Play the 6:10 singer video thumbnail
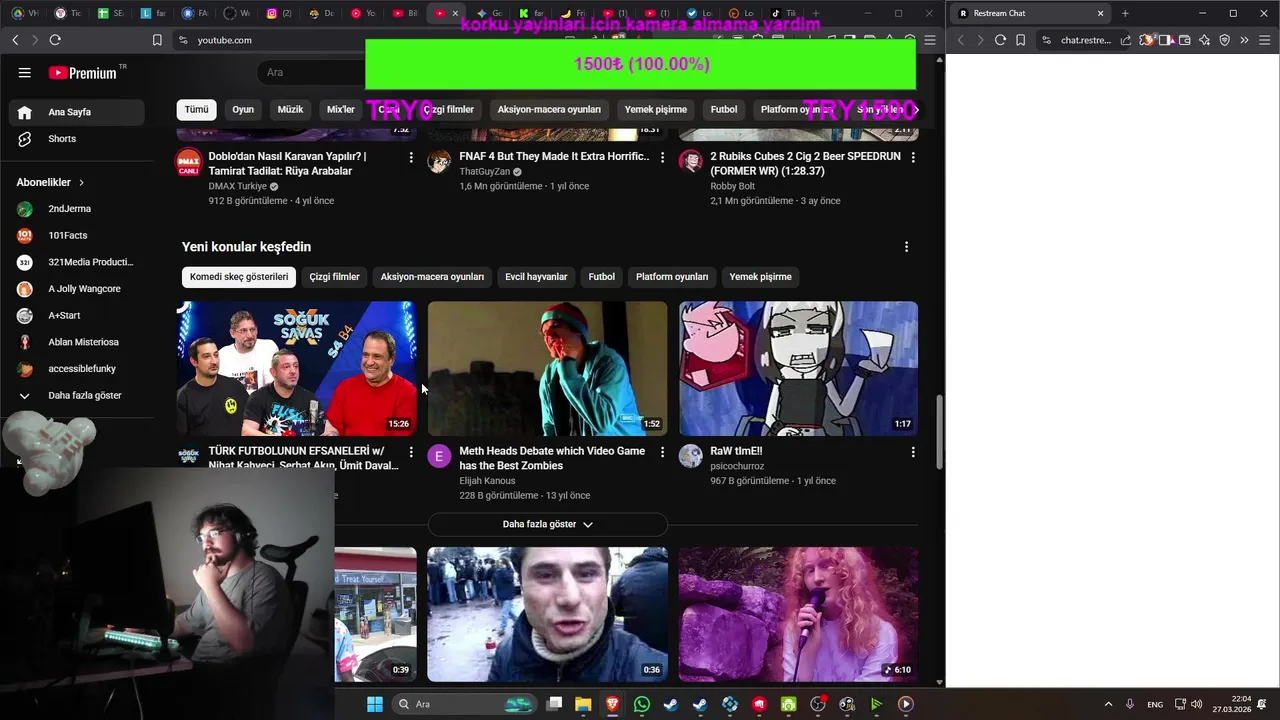 (x=798, y=614)
